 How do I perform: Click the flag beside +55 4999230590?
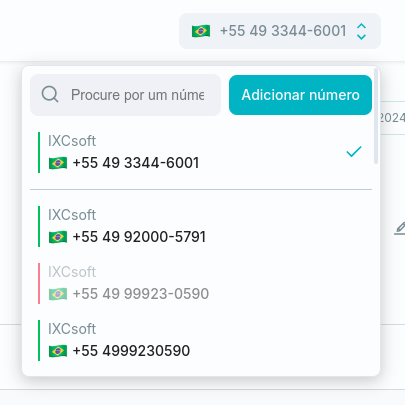(58, 351)
